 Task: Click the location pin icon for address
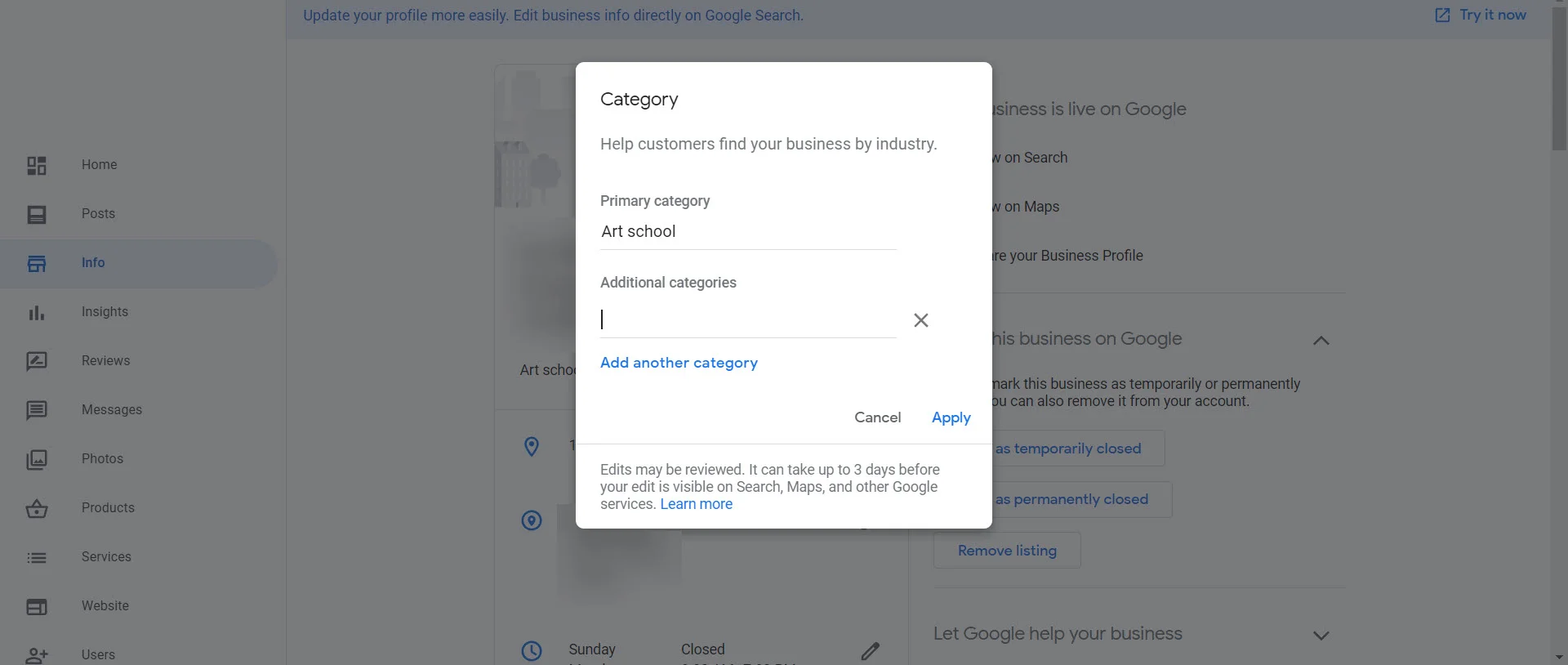pos(532,446)
